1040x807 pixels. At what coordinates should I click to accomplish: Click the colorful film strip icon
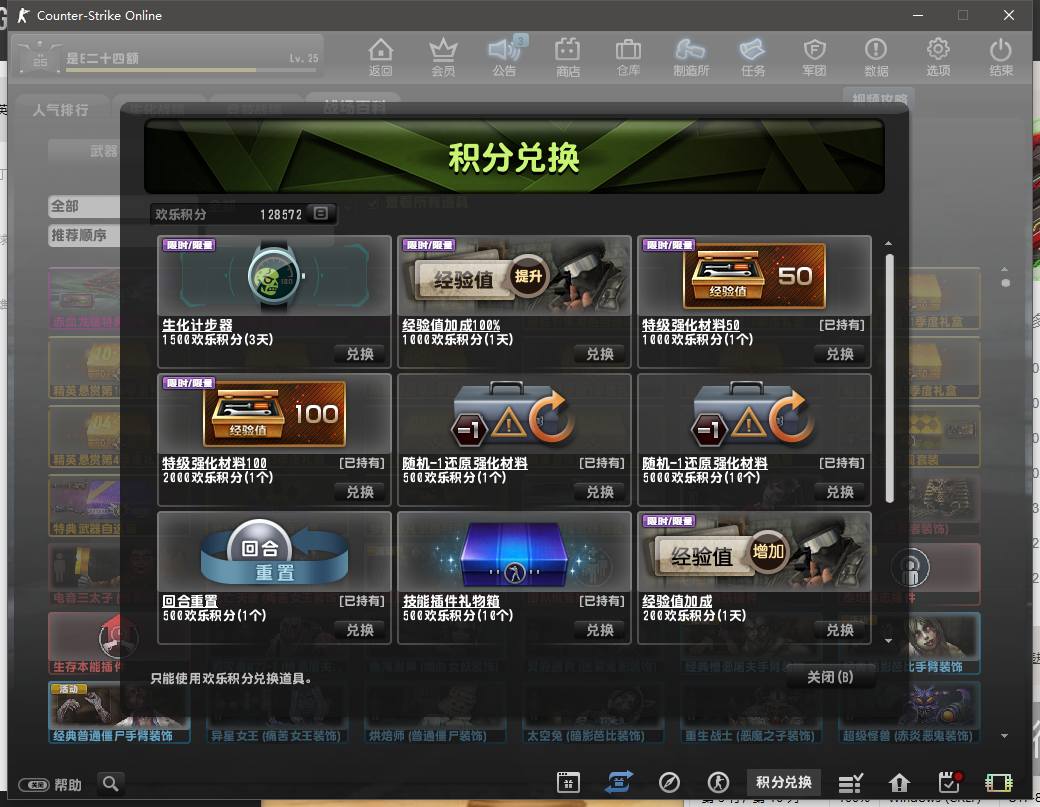(999, 783)
